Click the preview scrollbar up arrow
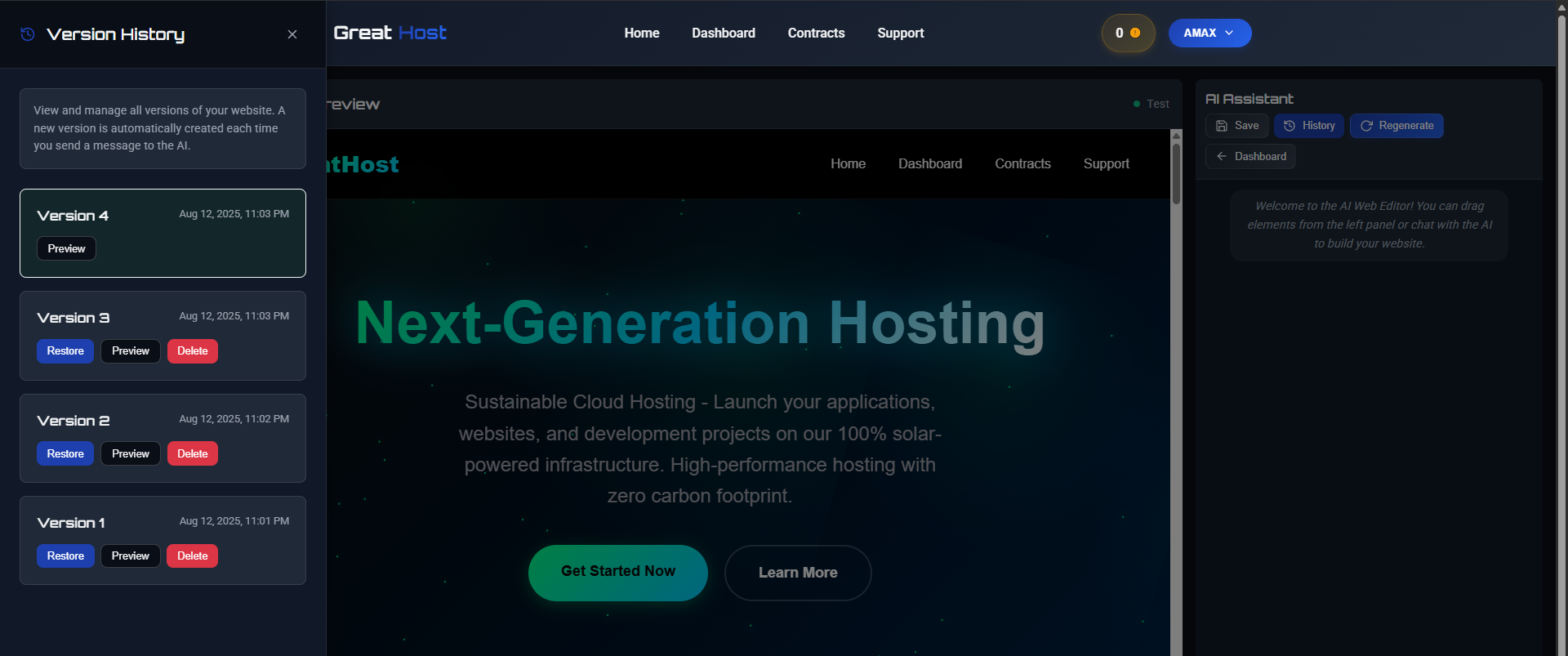Image resolution: width=1568 pixels, height=656 pixels. 1176,135
